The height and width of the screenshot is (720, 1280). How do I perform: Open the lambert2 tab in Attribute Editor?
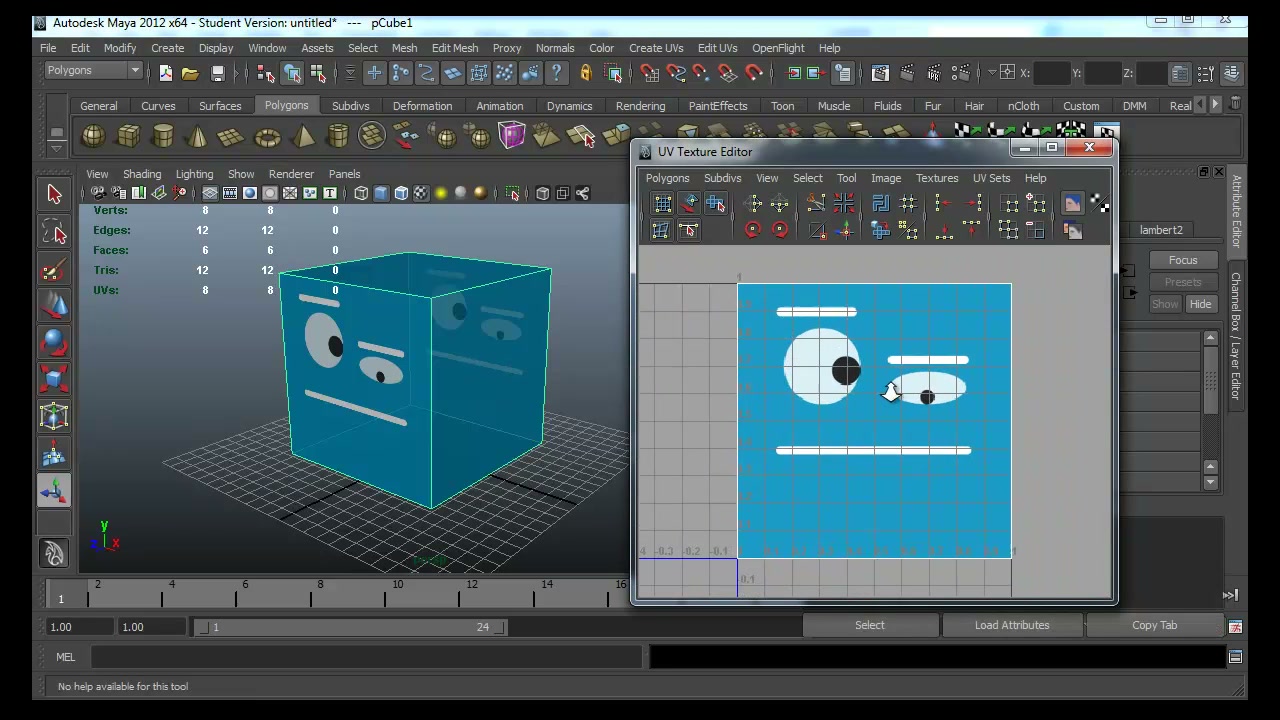point(1161,230)
